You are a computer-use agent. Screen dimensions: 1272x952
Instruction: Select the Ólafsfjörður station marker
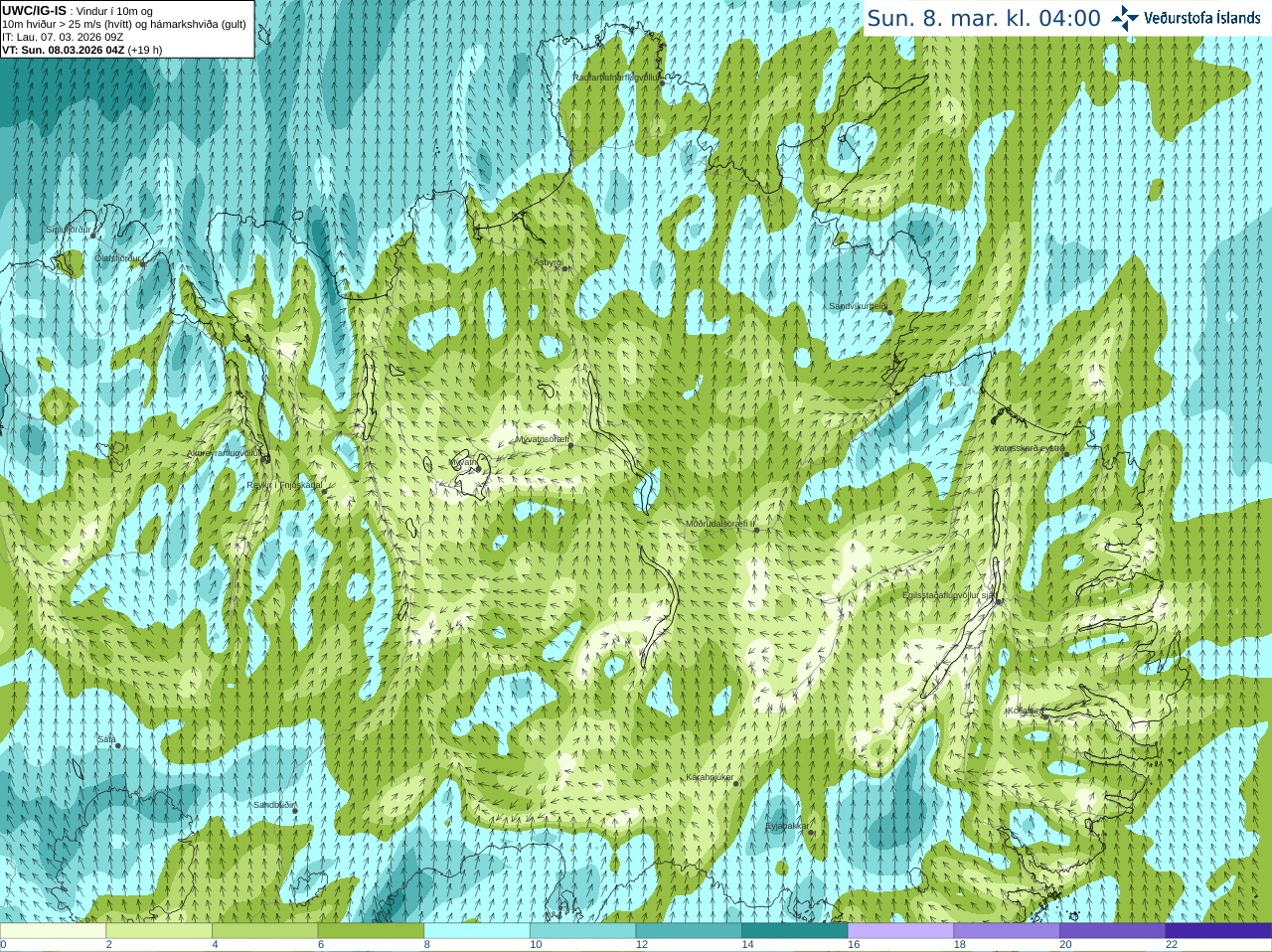tap(142, 263)
